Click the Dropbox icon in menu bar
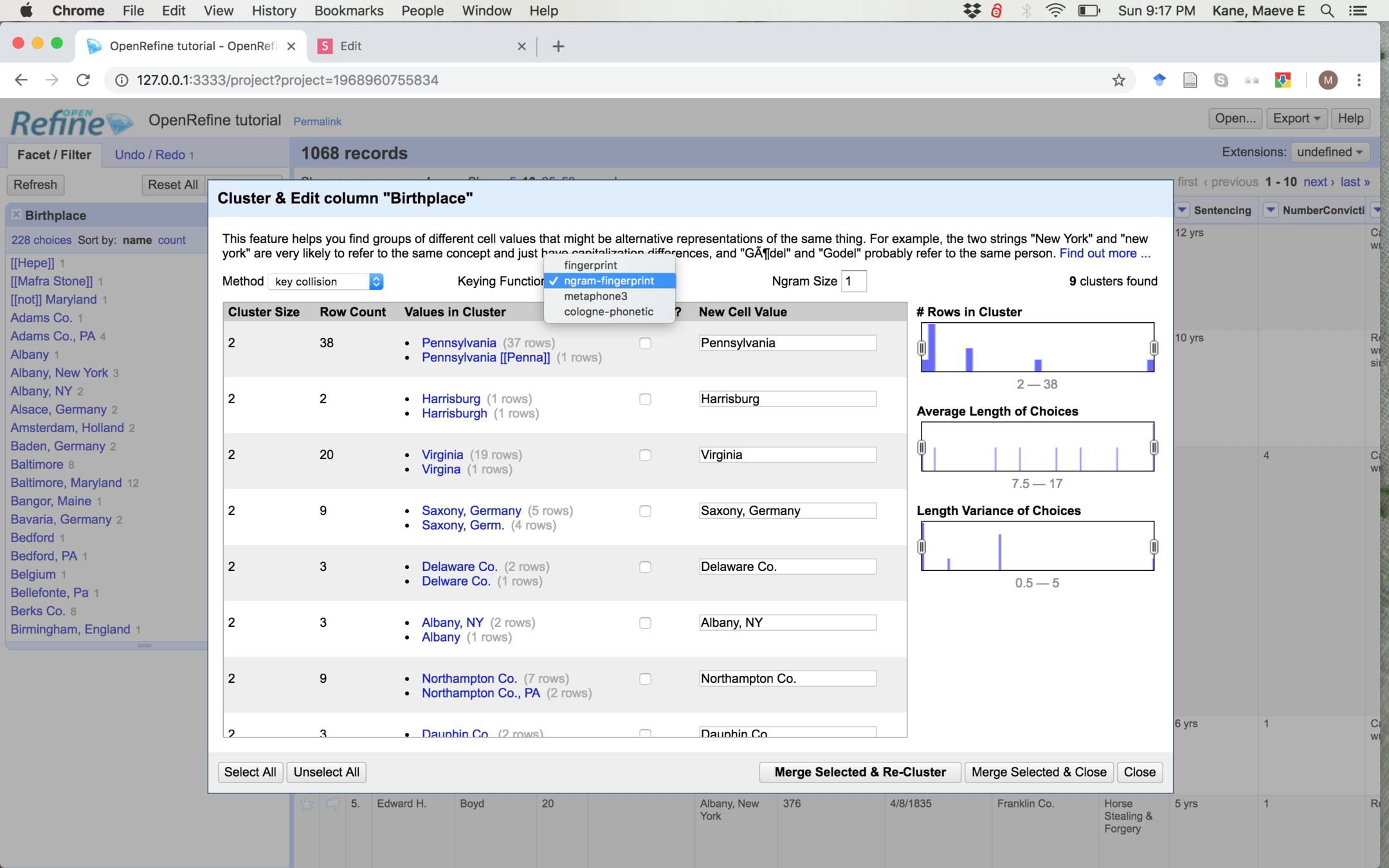Viewport: 1389px width, 868px height. pyautogui.click(x=972, y=11)
